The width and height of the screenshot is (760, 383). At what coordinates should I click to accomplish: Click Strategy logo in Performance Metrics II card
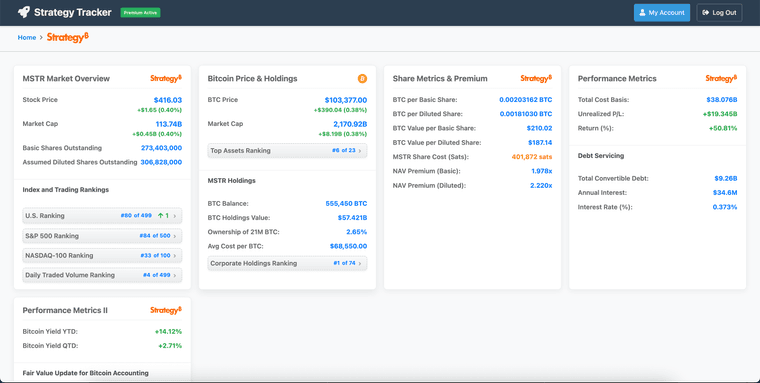coord(166,310)
